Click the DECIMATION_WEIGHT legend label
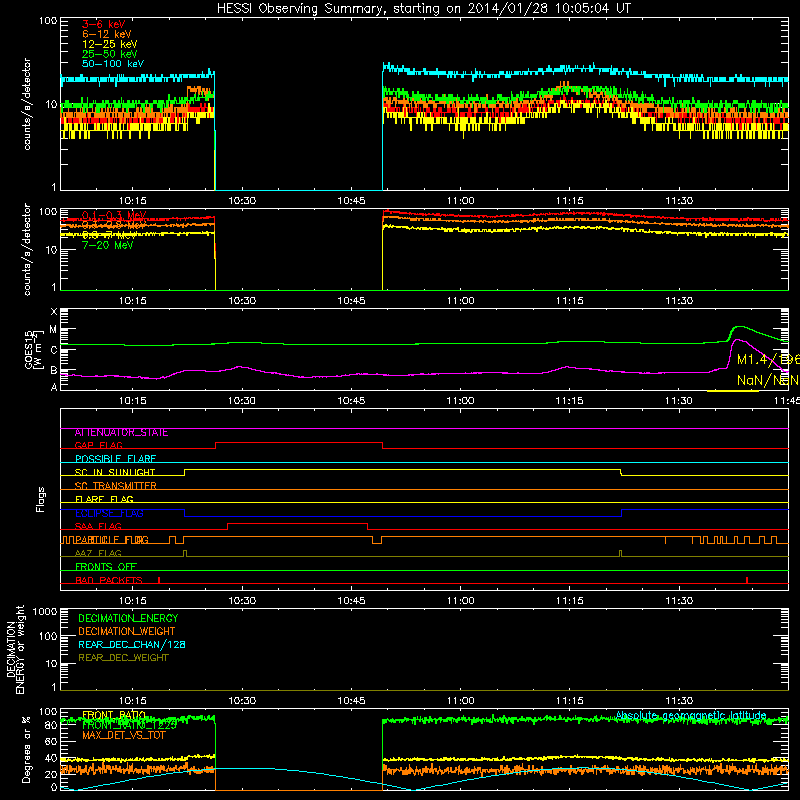The width and height of the screenshot is (800, 800). (x=127, y=631)
